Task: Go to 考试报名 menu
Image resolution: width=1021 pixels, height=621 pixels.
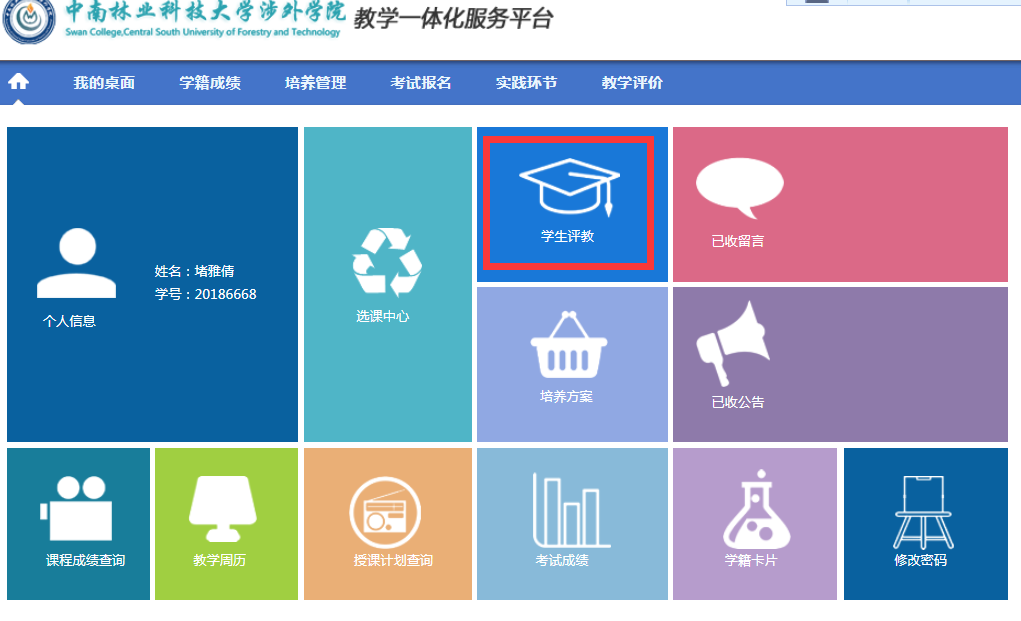Action: 421,83
